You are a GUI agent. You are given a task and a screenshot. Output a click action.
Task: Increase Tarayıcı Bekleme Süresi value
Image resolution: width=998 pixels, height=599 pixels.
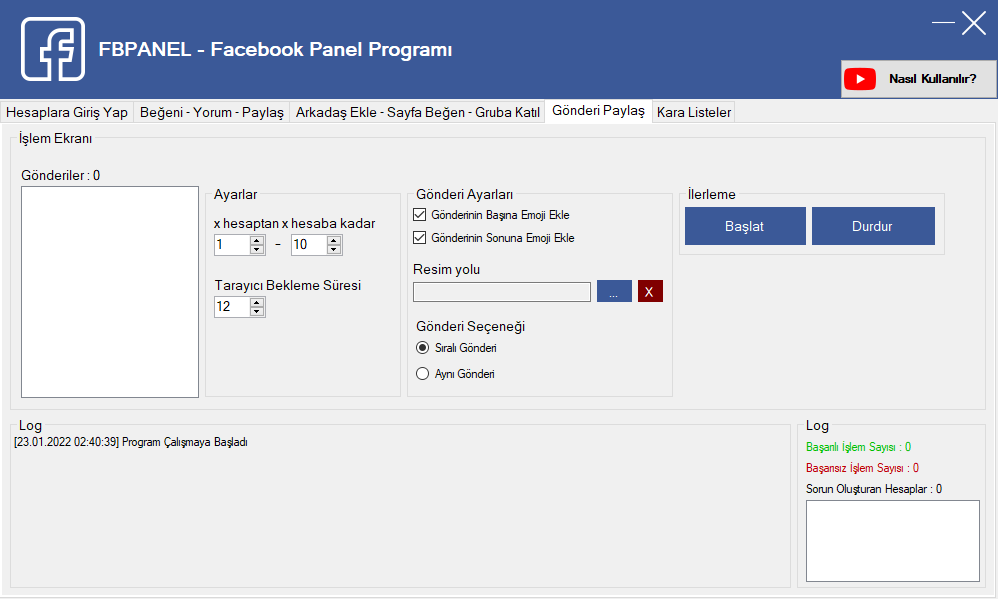point(257,302)
